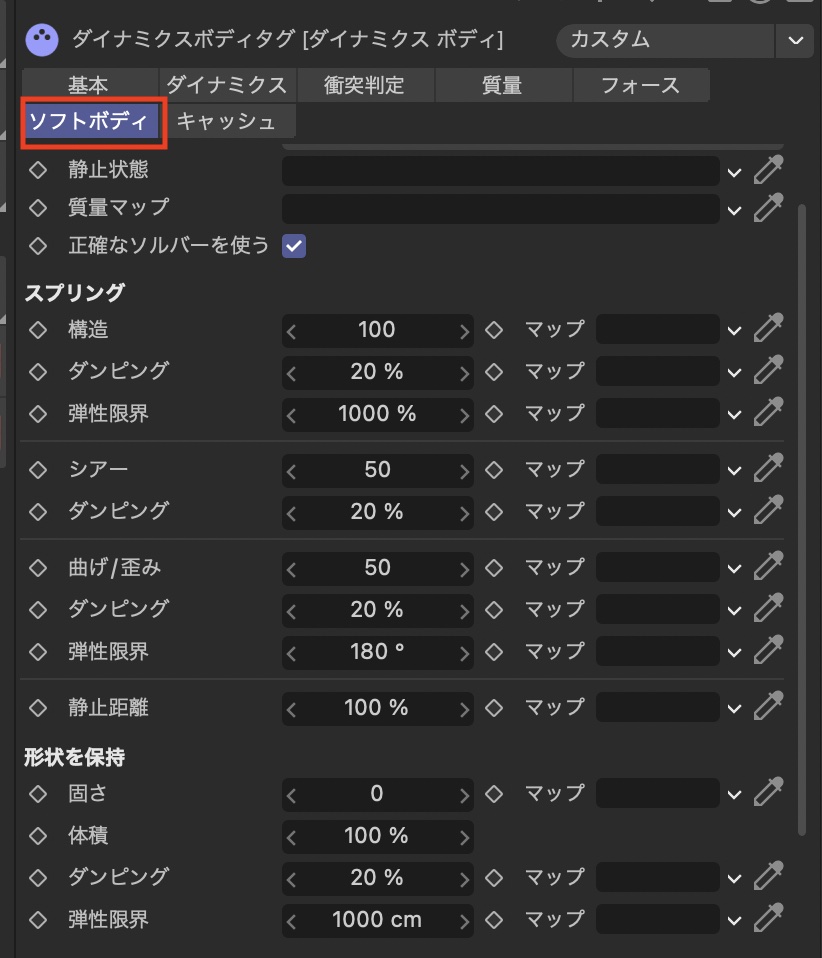Decrease 固さ value with left arrow
Image resolution: width=822 pixels, height=958 pixels.
coord(291,795)
